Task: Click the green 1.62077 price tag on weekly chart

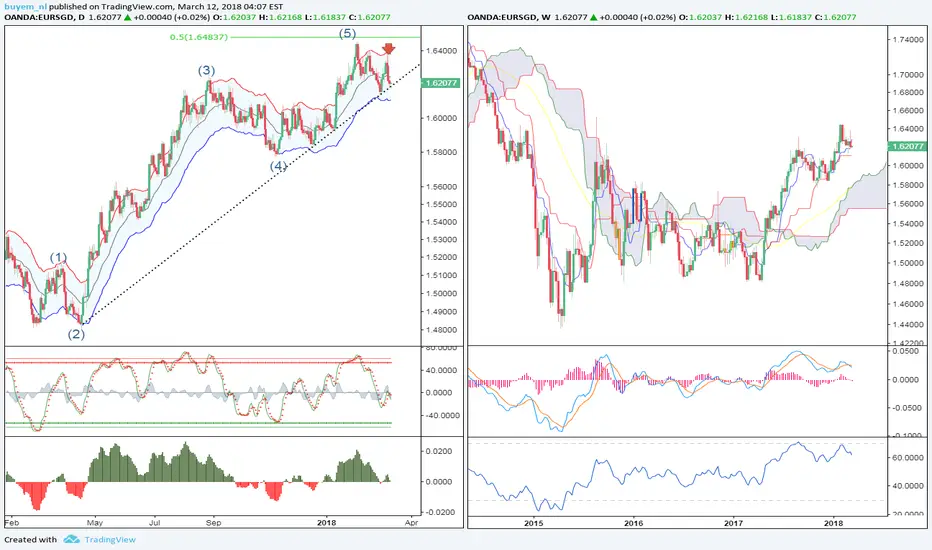Action: coord(908,146)
